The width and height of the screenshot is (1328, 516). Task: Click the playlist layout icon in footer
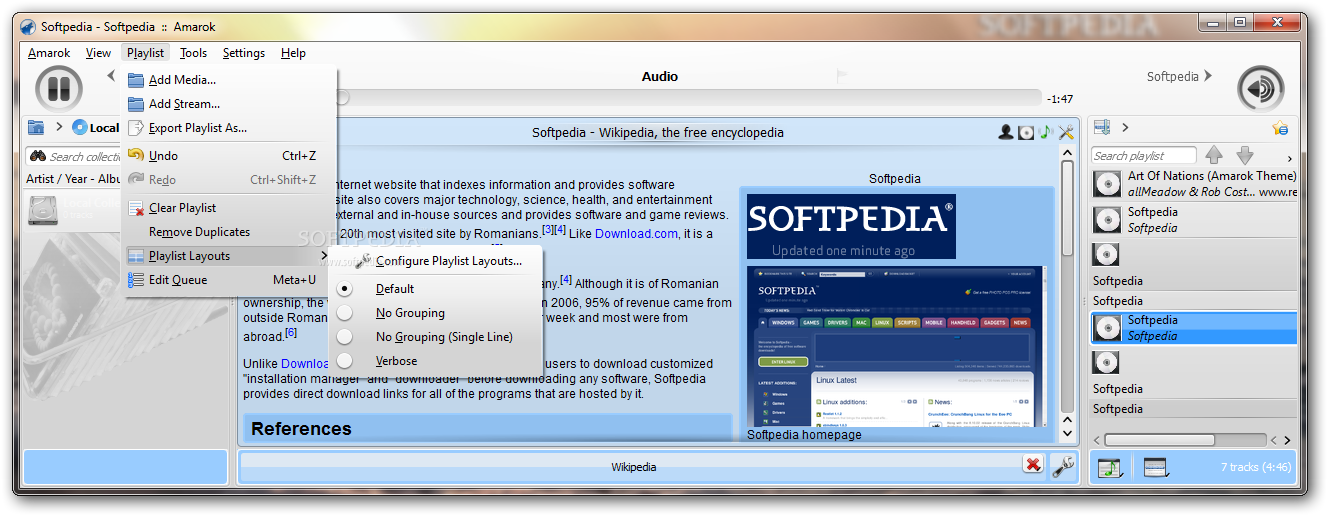(1155, 467)
